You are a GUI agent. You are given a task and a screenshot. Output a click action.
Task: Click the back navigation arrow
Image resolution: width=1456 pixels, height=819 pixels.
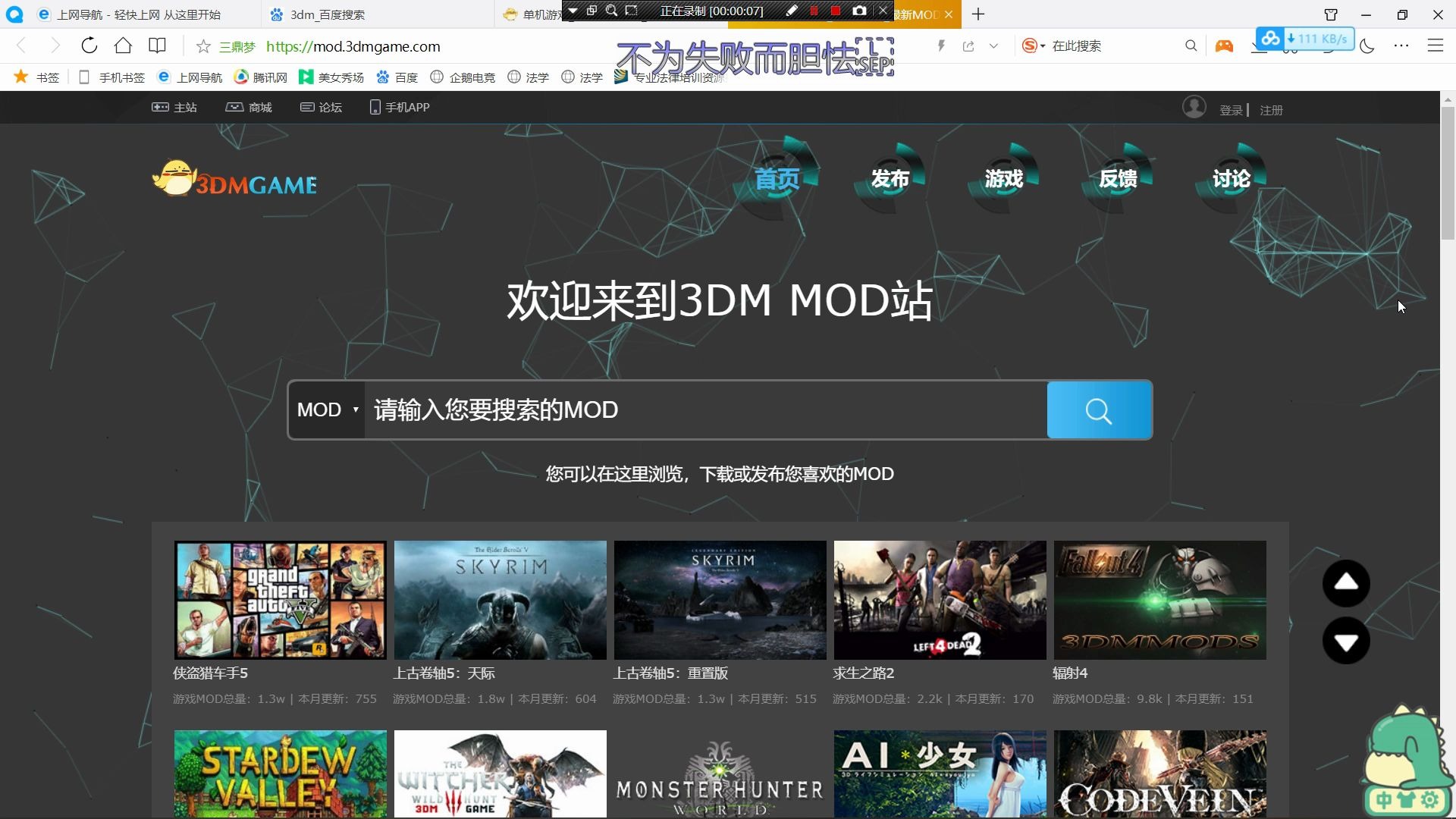click(x=21, y=45)
